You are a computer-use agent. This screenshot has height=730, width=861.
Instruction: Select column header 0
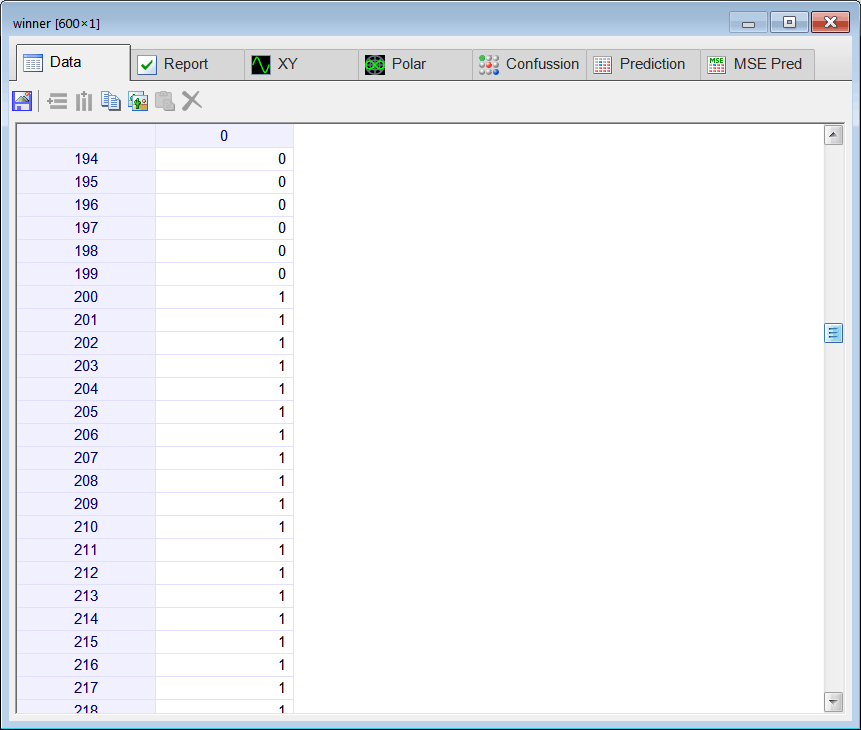[x=224, y=136]
